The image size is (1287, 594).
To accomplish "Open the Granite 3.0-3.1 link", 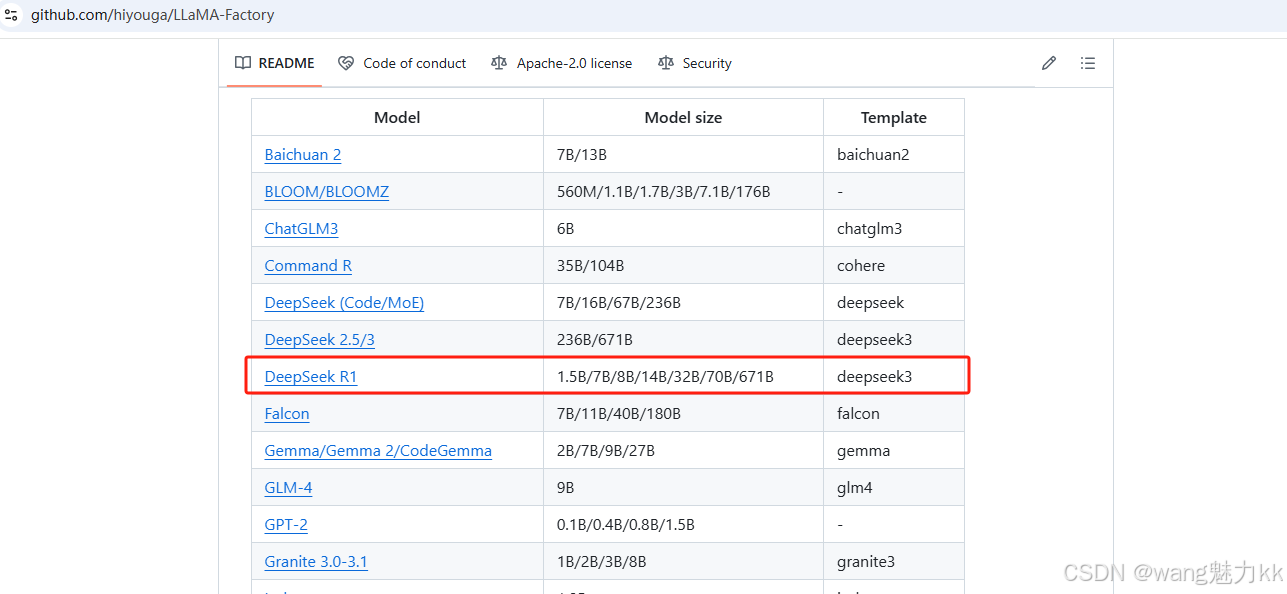I will (x=316, y=562).
